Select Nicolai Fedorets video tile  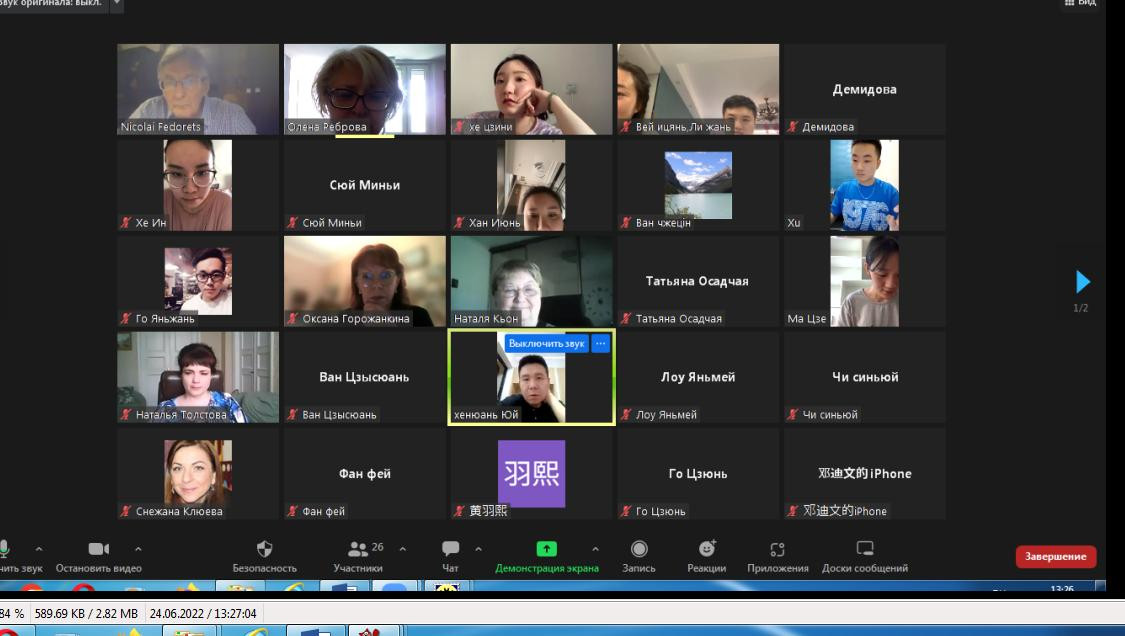pos(198,89)
